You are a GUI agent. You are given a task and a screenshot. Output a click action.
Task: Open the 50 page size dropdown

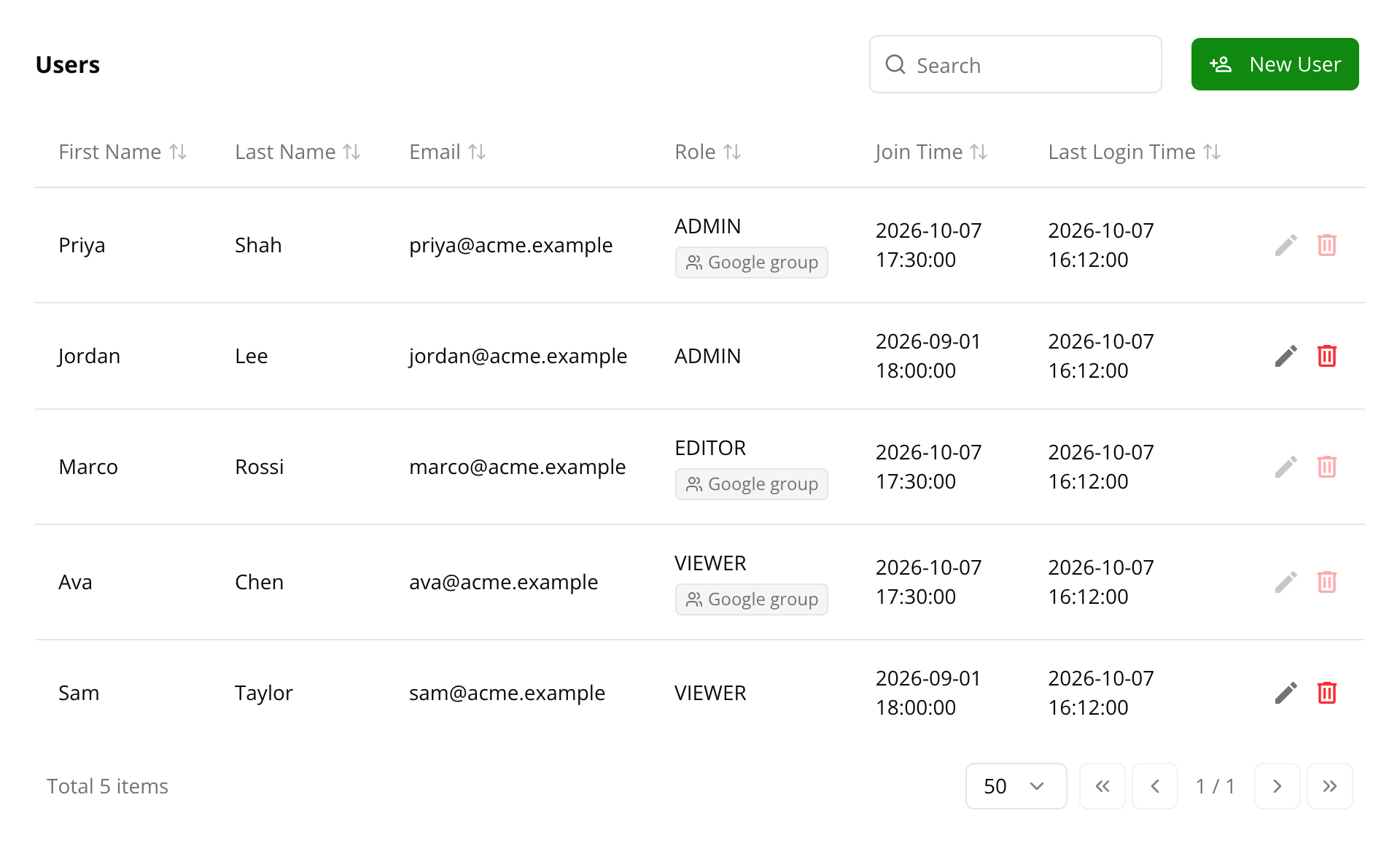pos(1016,786)
